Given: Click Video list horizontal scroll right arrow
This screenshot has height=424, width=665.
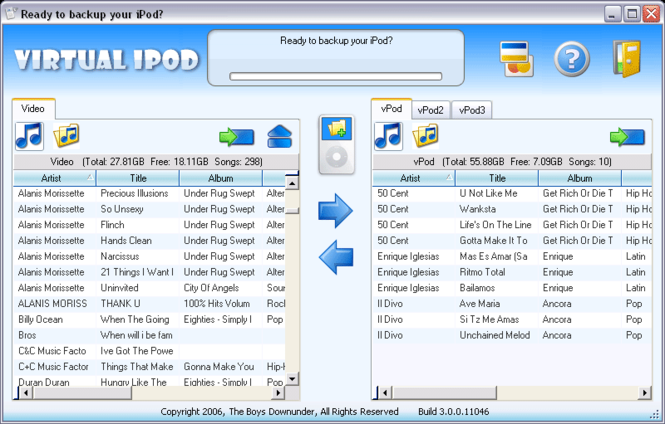Looking at the screenshot, I should point(278,393).
